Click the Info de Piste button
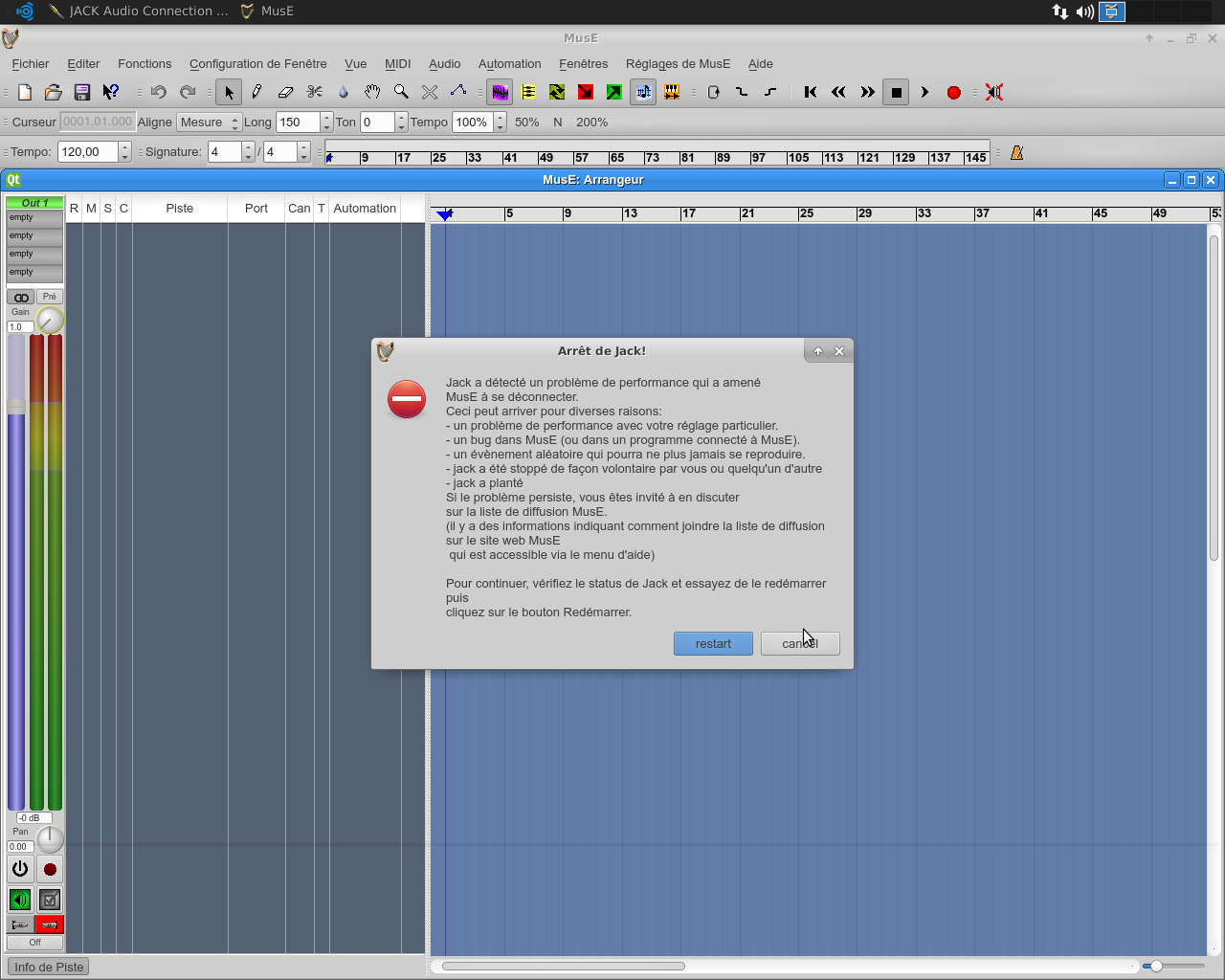Viewport: 1225px width, 980px height. point(48,967)
